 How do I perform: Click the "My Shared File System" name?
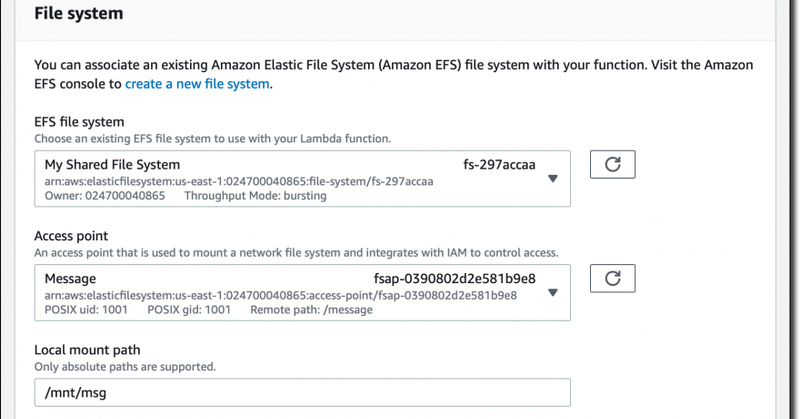point(113,164)
